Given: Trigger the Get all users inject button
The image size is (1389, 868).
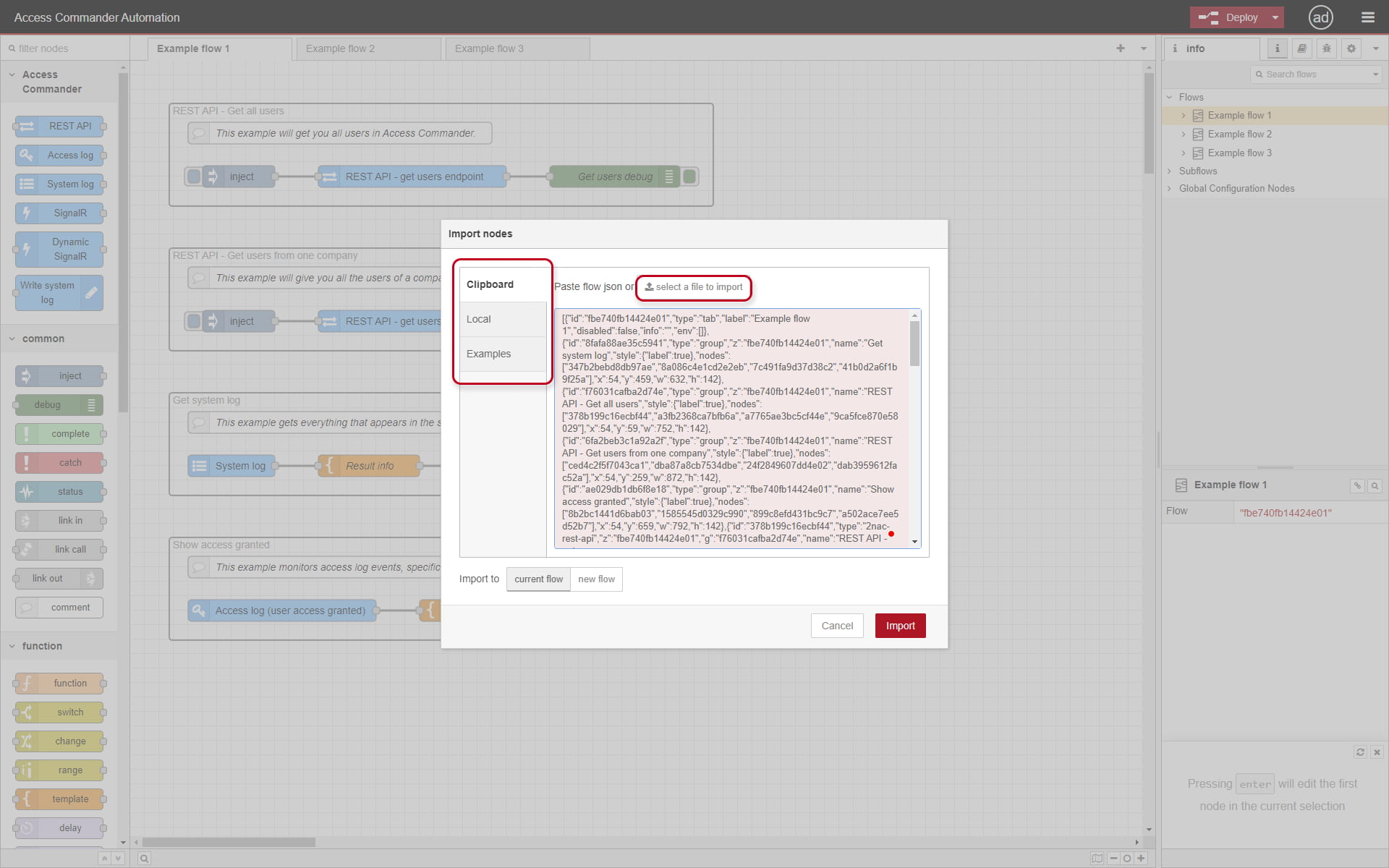Looking at the screenshot, I should pos(193,176).
